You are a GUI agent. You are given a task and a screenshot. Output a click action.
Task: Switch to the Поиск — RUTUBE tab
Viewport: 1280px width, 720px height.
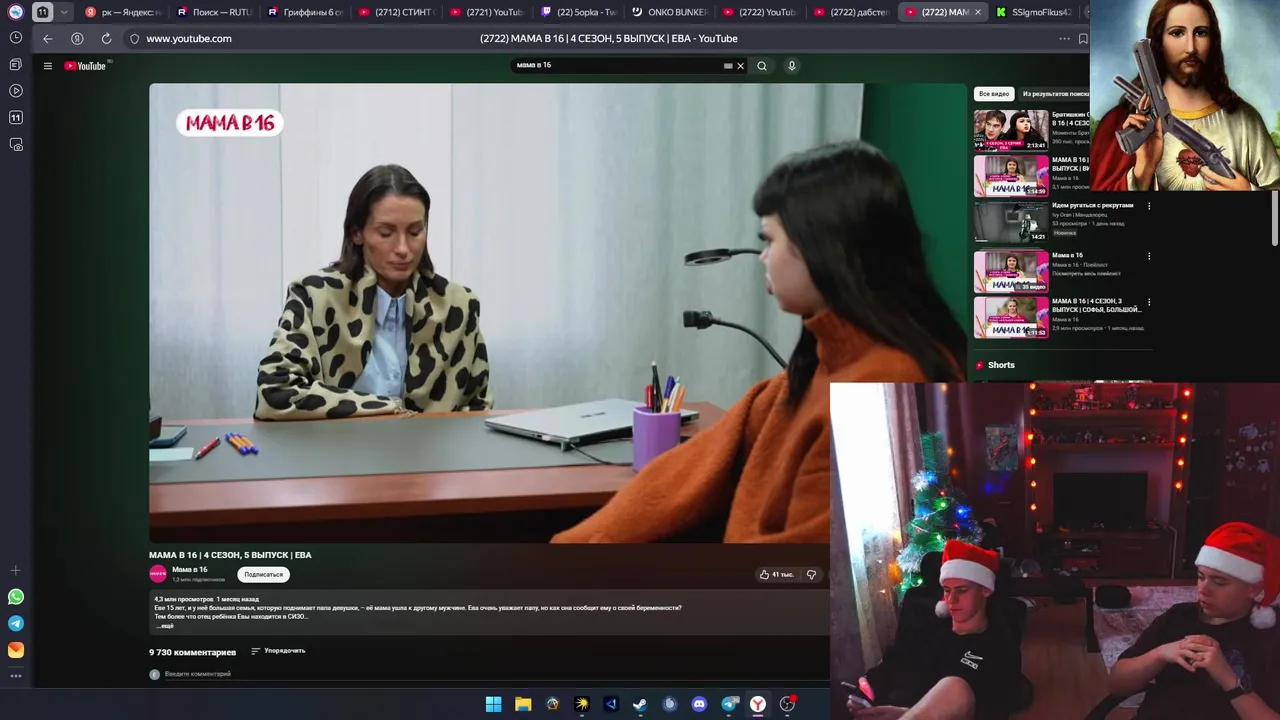click(214, 12)
